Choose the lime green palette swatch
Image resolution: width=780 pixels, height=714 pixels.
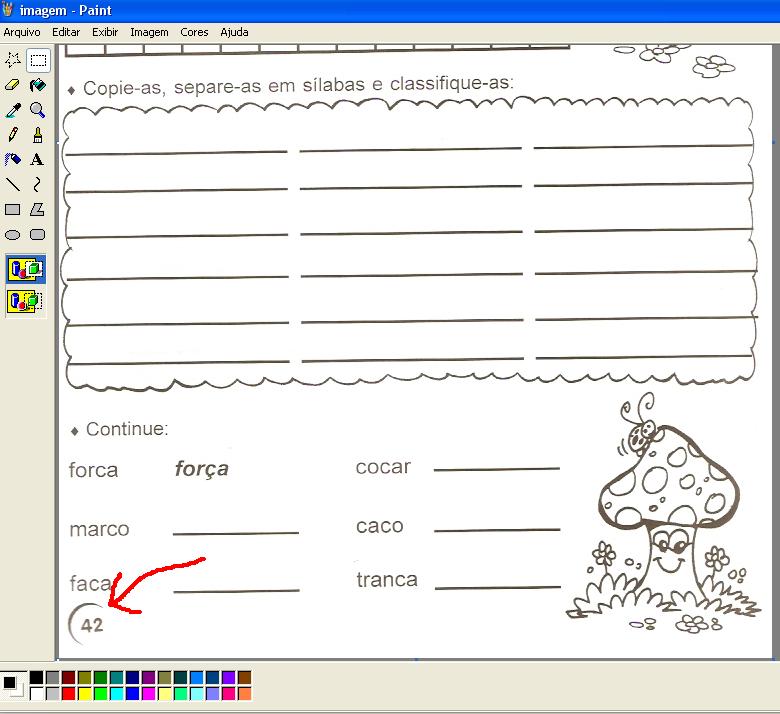tap(100, 693)
